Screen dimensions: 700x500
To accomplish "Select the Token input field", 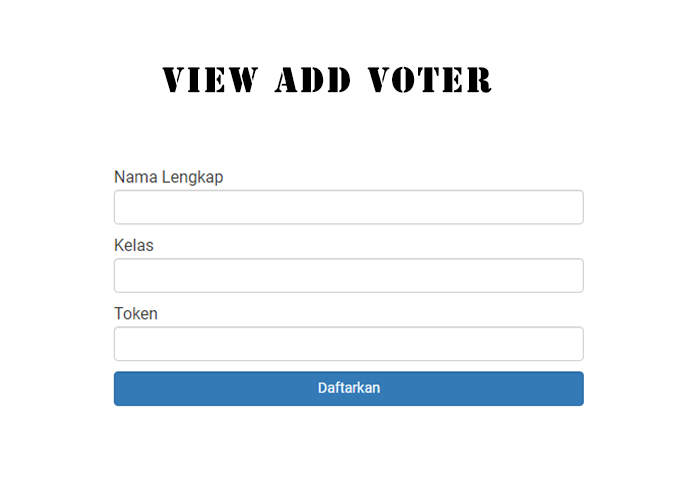I will pyautogui.click(x=348, y=343).
